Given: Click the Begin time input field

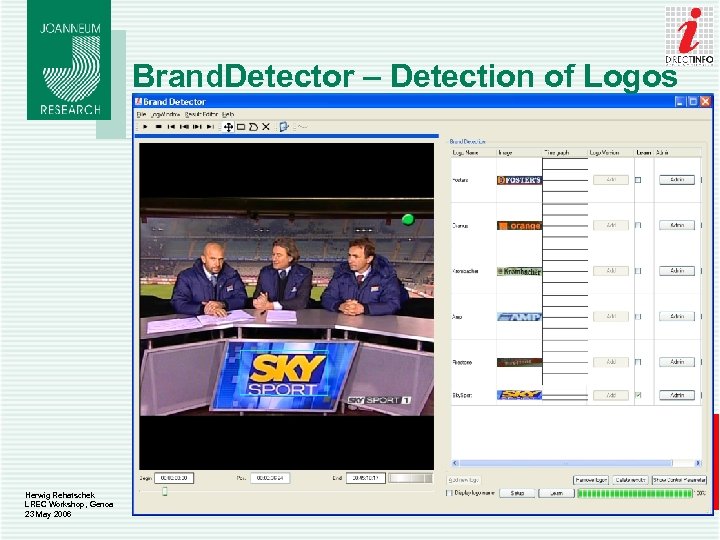Looking at the screenshot, I should (x=174, y=478).
